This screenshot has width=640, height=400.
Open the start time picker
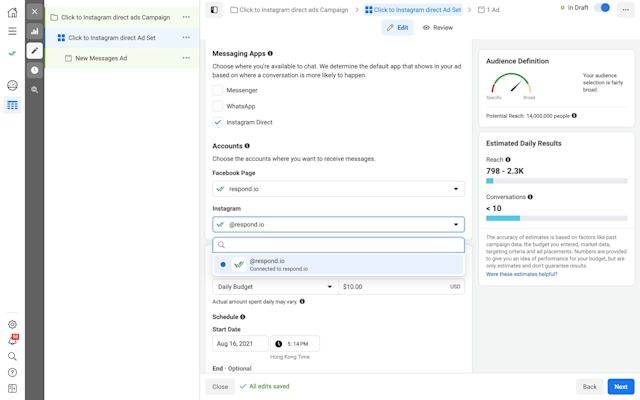tap(295, 344)
